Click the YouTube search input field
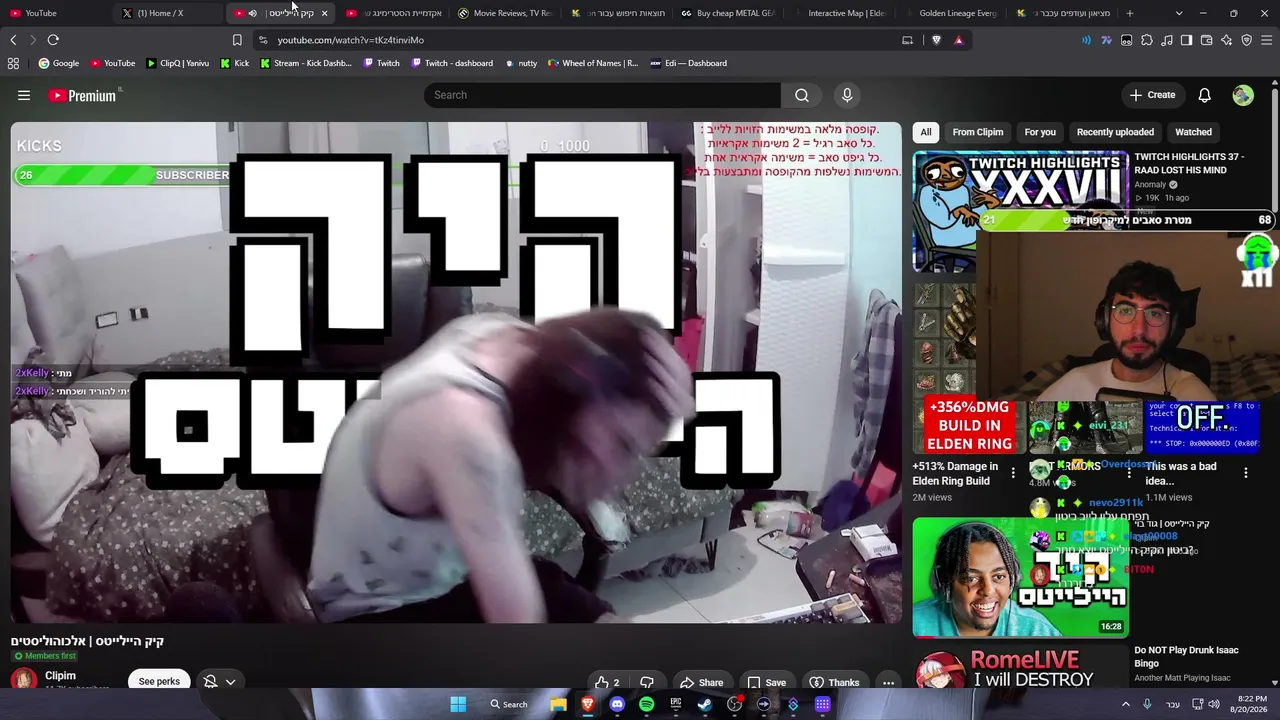The image size is (1280, 720). point(602,95)
